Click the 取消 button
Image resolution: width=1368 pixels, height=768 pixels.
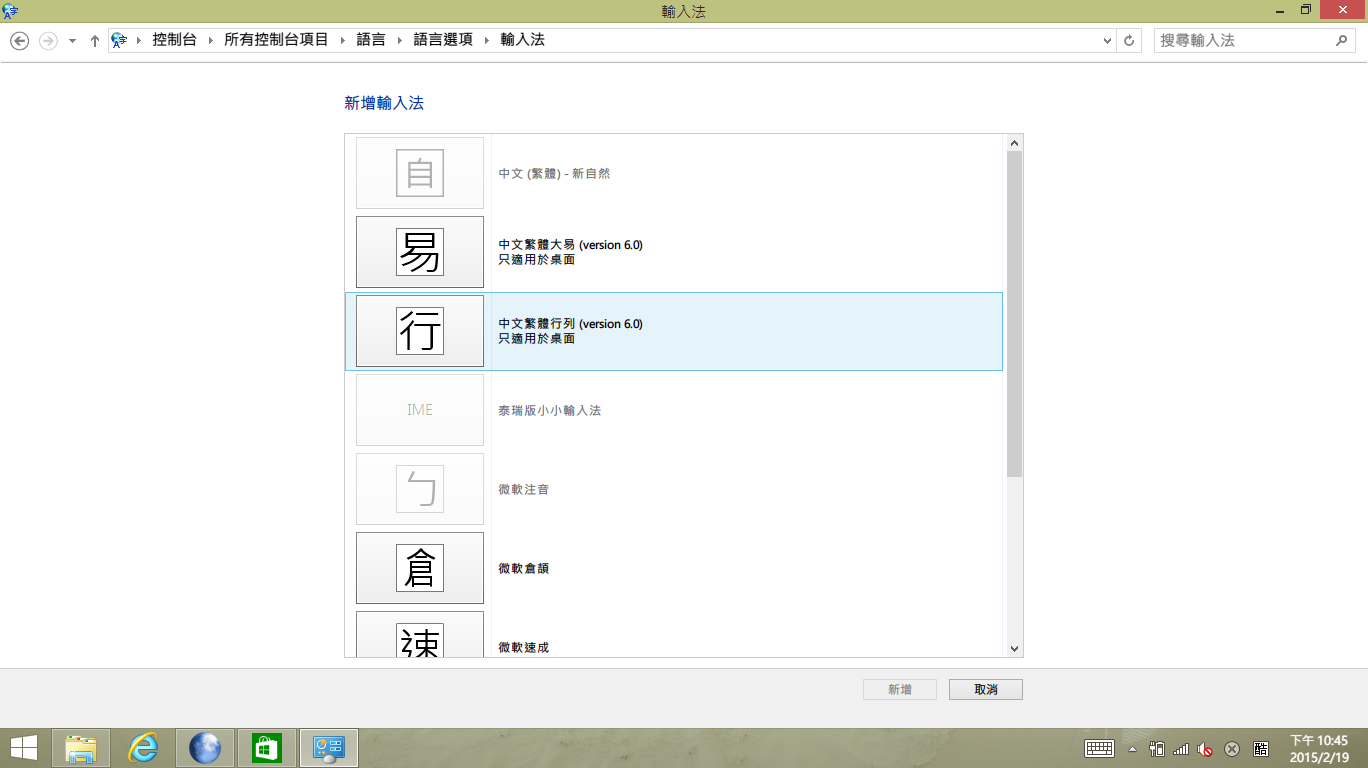[x=986, y=690]
